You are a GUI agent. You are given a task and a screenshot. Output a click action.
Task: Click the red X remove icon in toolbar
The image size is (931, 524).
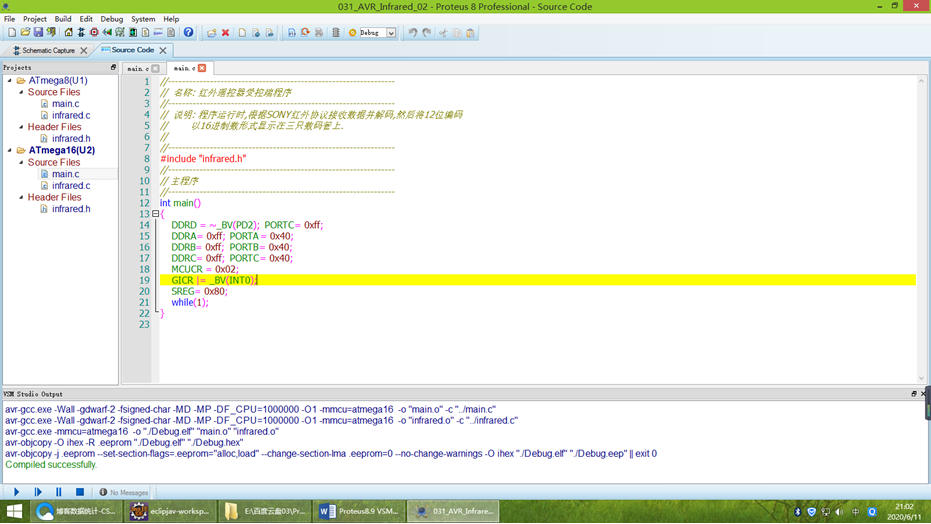pos(225,33)
